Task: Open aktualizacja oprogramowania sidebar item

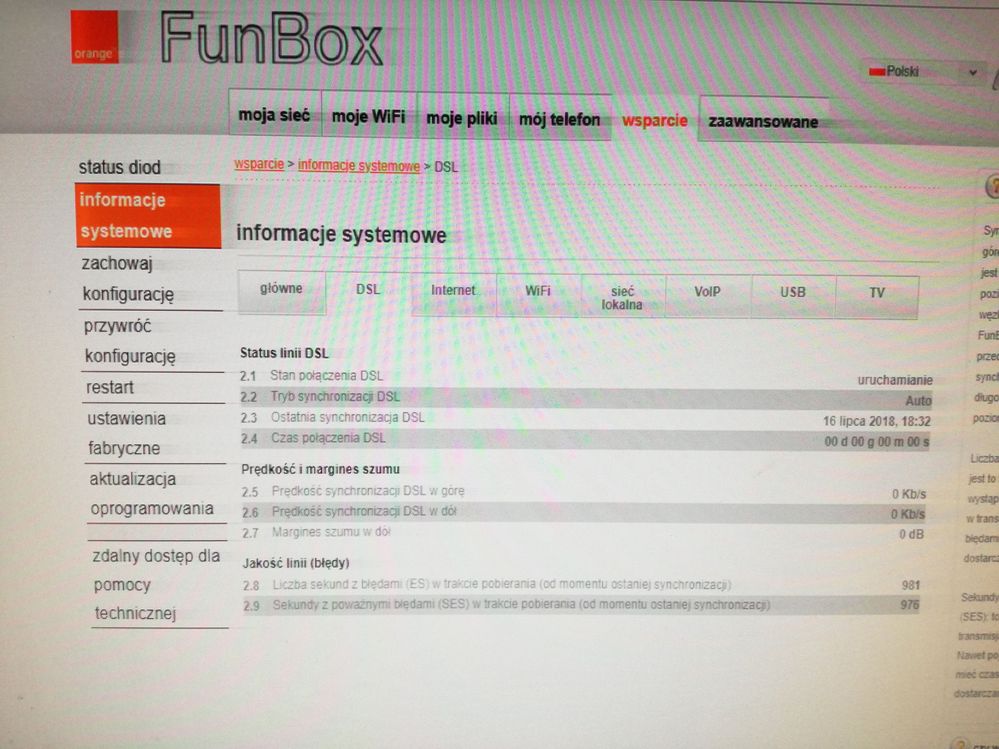Action: coord(152,494)
